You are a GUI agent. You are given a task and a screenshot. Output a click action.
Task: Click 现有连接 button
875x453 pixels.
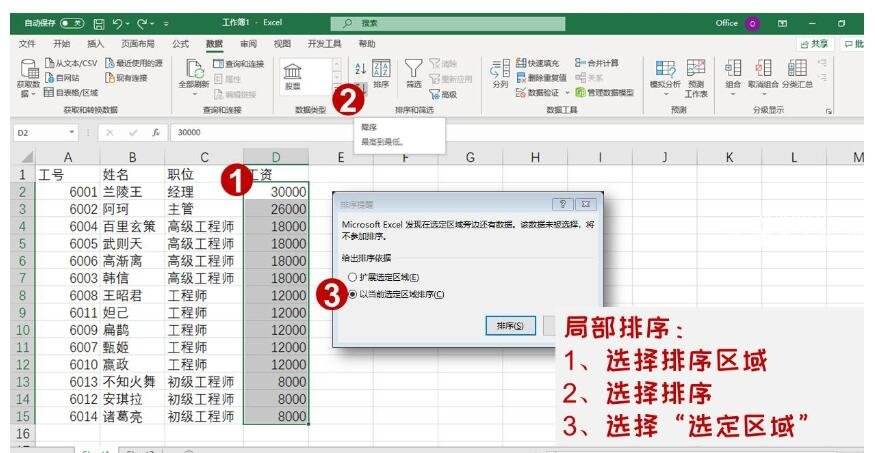click(x=127, y=78)
